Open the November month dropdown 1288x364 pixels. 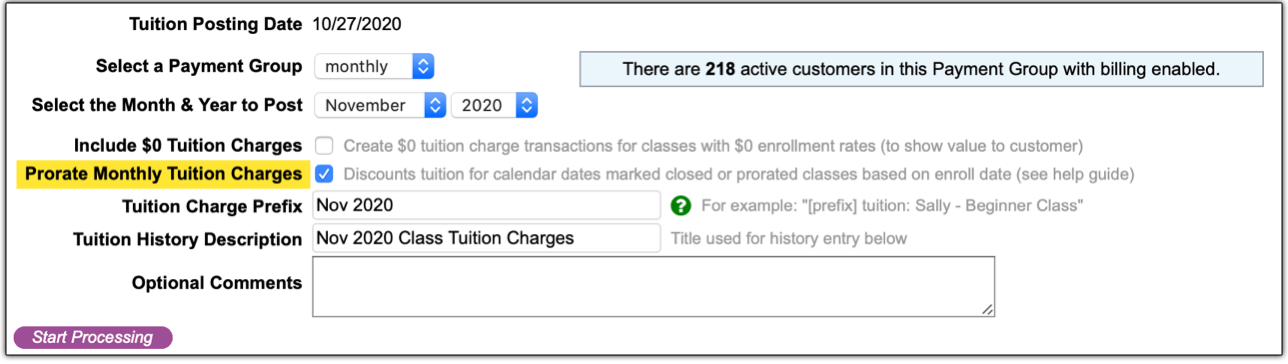pyautogui.click(x=380, y=105)
